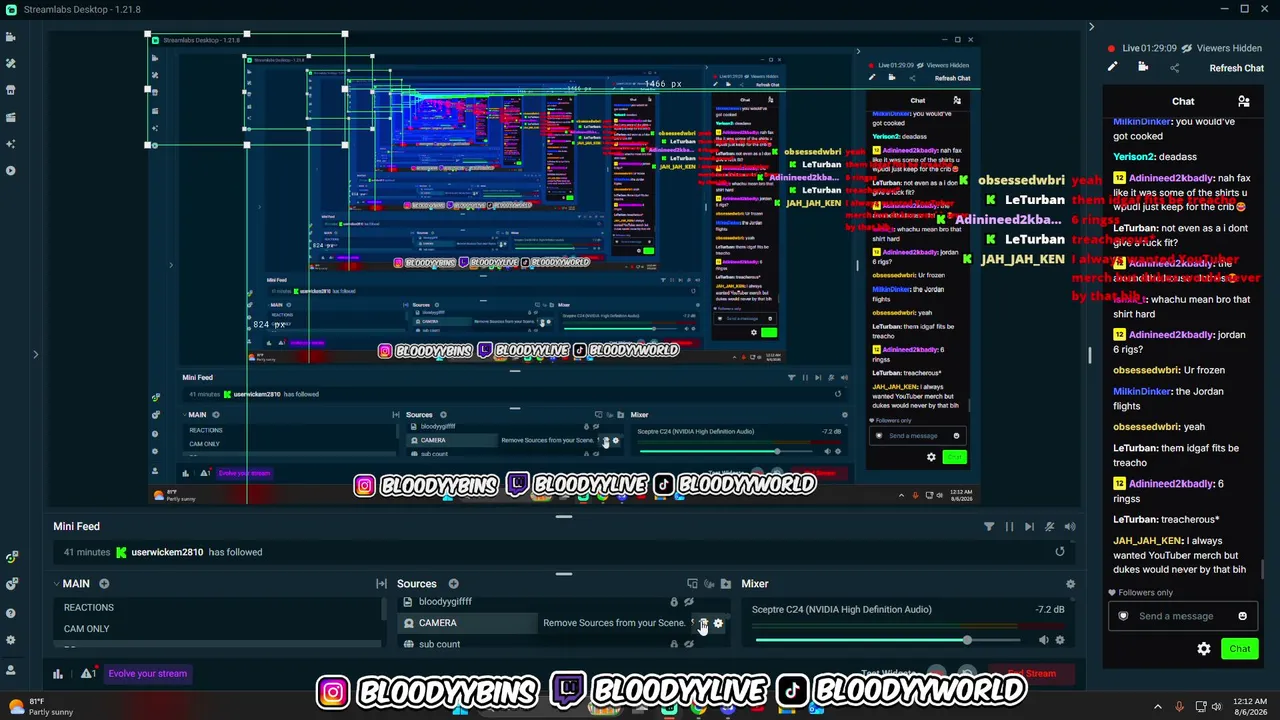Remove the CAMERA source with trash icon
The width and height of the screenshot is (1280, 720).
[703, 623]
